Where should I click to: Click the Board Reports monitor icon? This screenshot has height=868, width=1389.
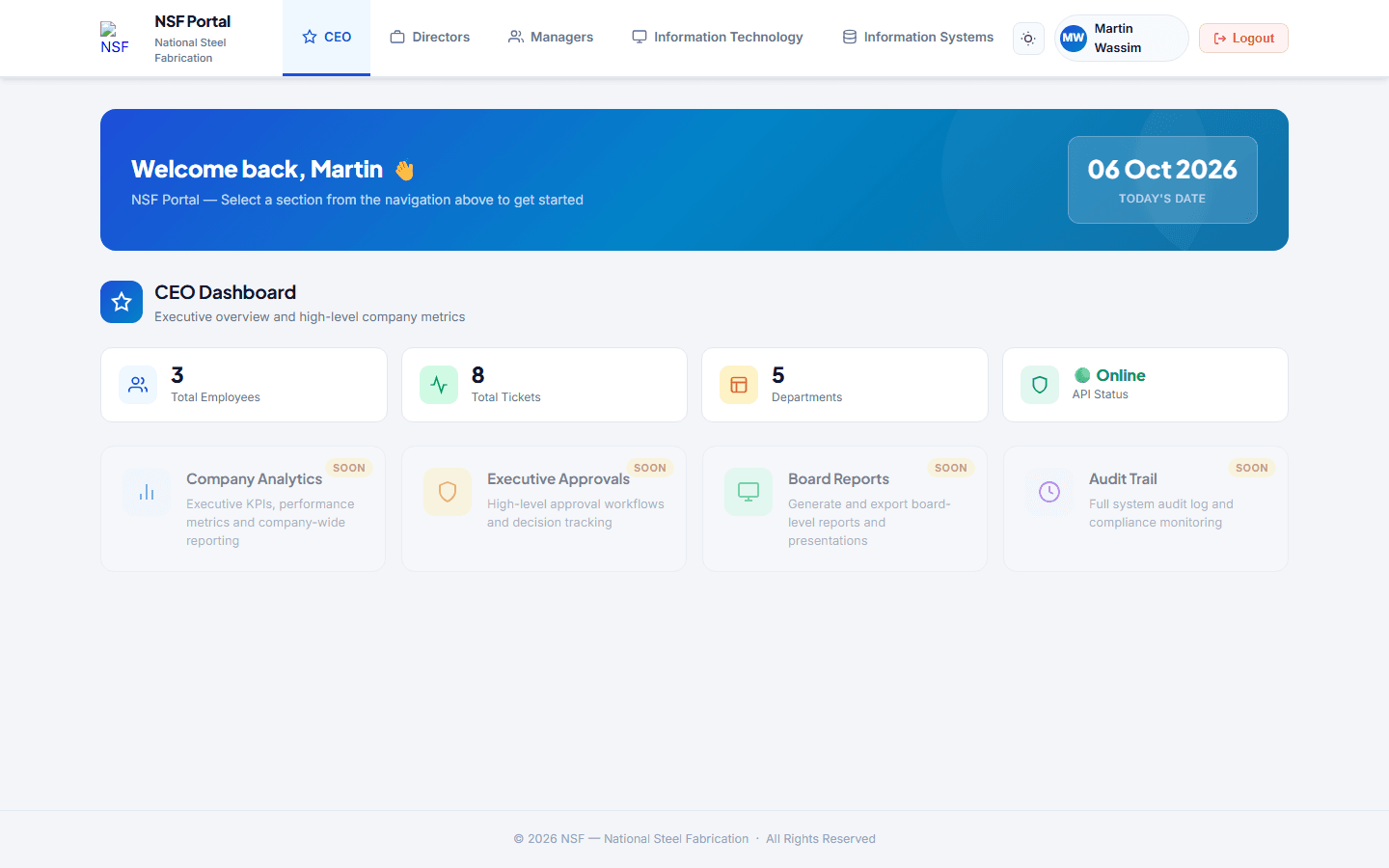coord(749,492)
